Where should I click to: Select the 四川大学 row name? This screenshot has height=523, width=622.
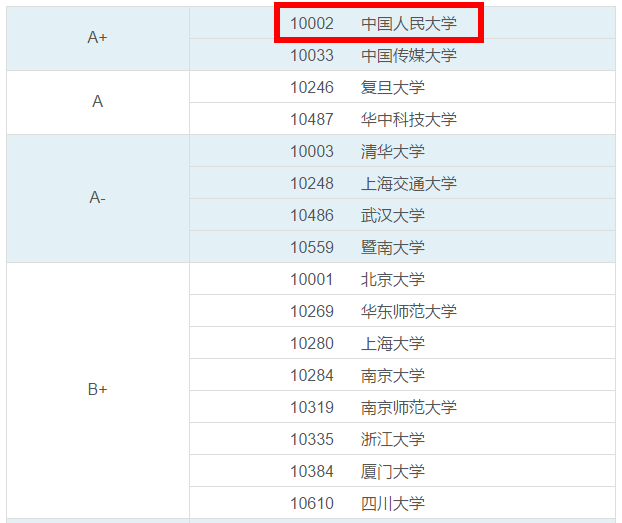392,503
